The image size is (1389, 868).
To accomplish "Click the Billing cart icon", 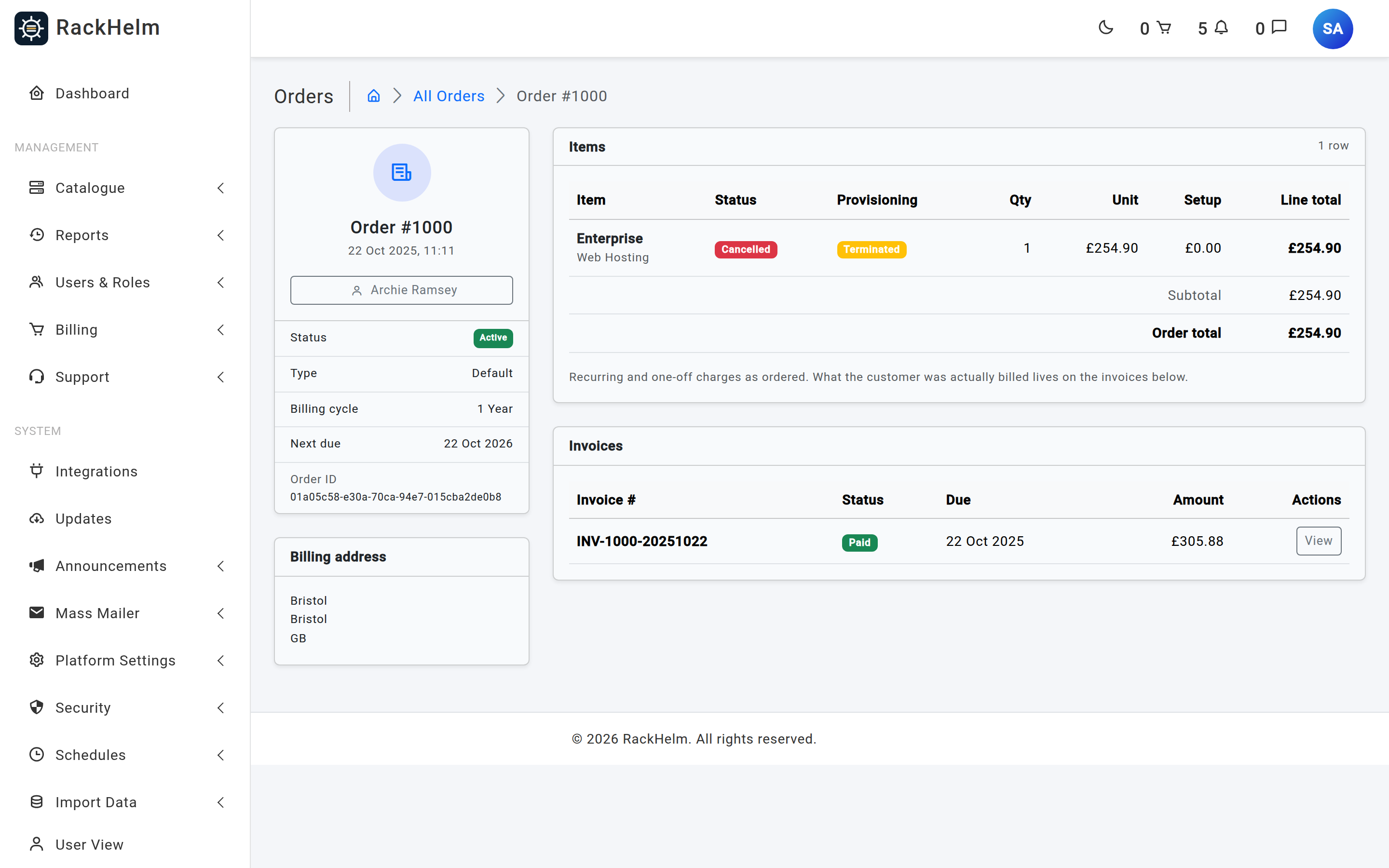I will (x=37, y=329).
